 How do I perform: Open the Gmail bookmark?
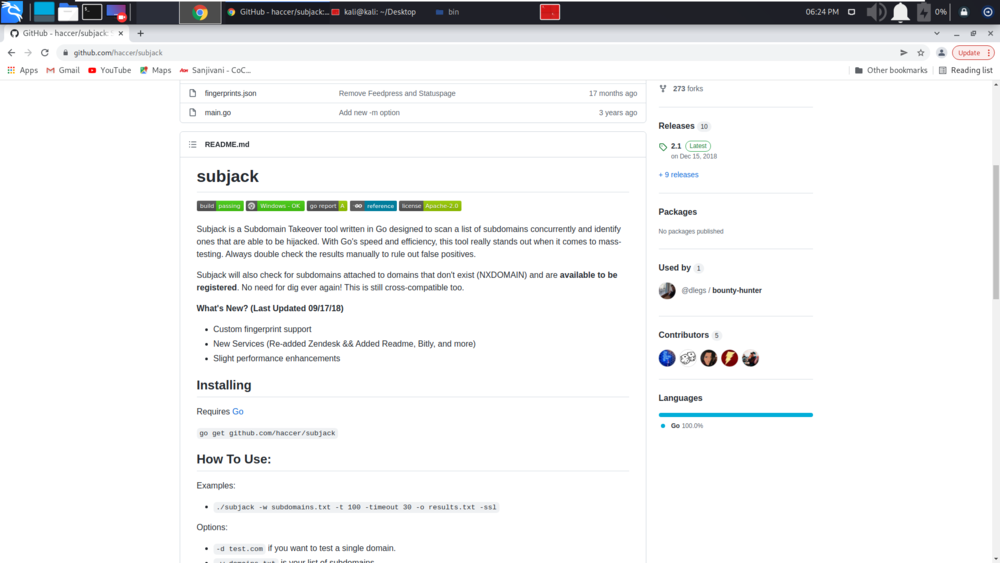63,70
